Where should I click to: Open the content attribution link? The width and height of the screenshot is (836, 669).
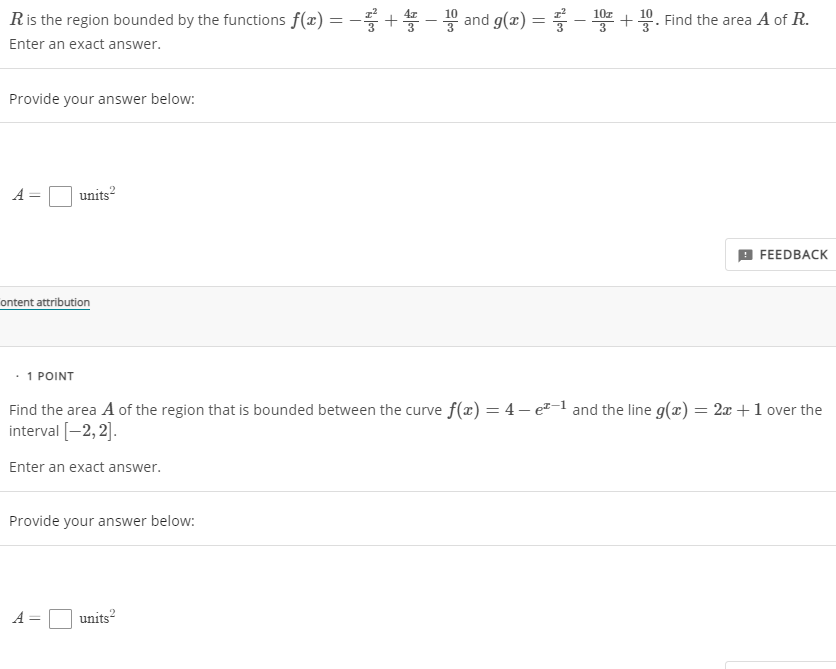point(45,302)
